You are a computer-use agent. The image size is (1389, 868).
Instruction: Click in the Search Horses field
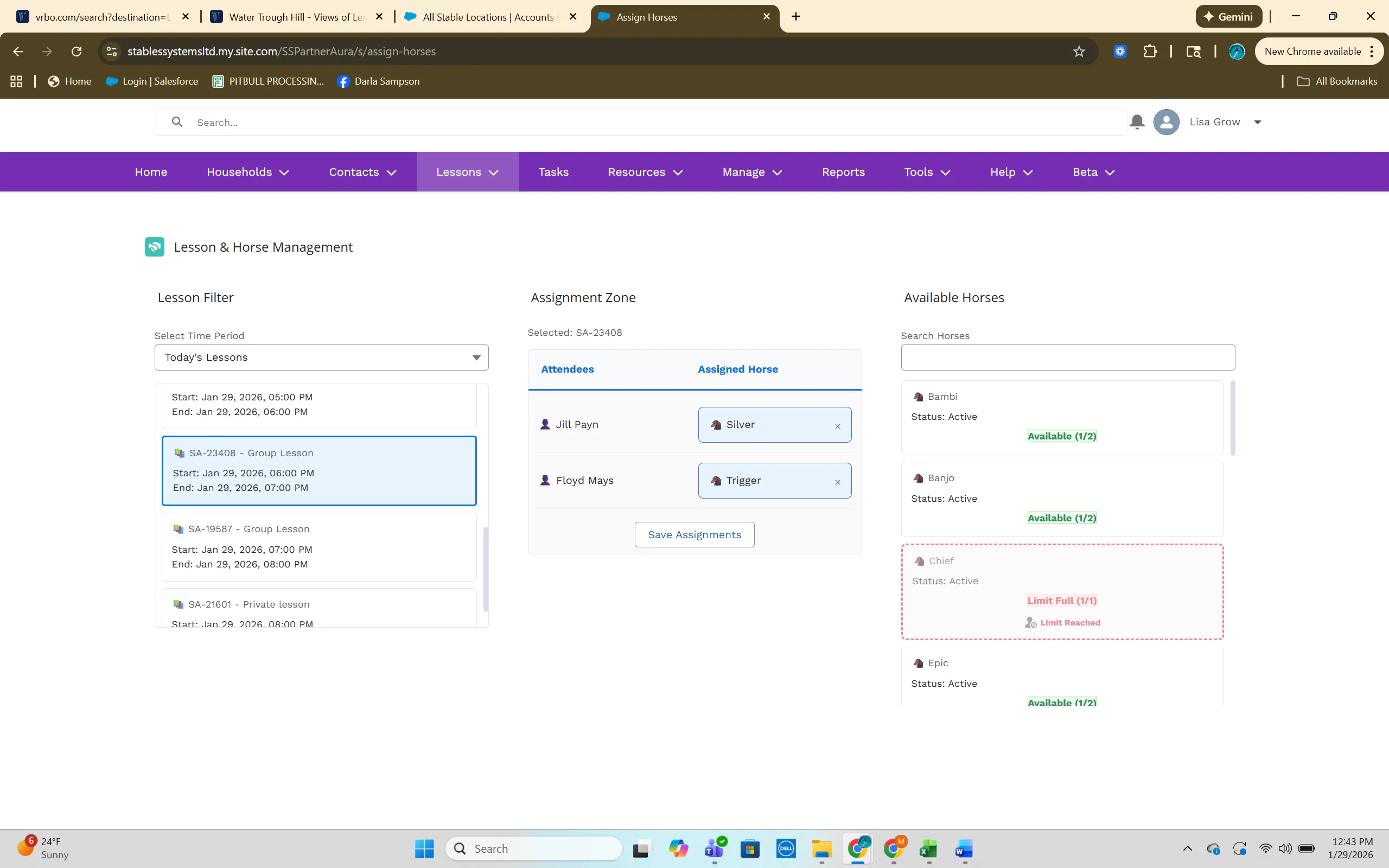click(x=1068, y=358)
